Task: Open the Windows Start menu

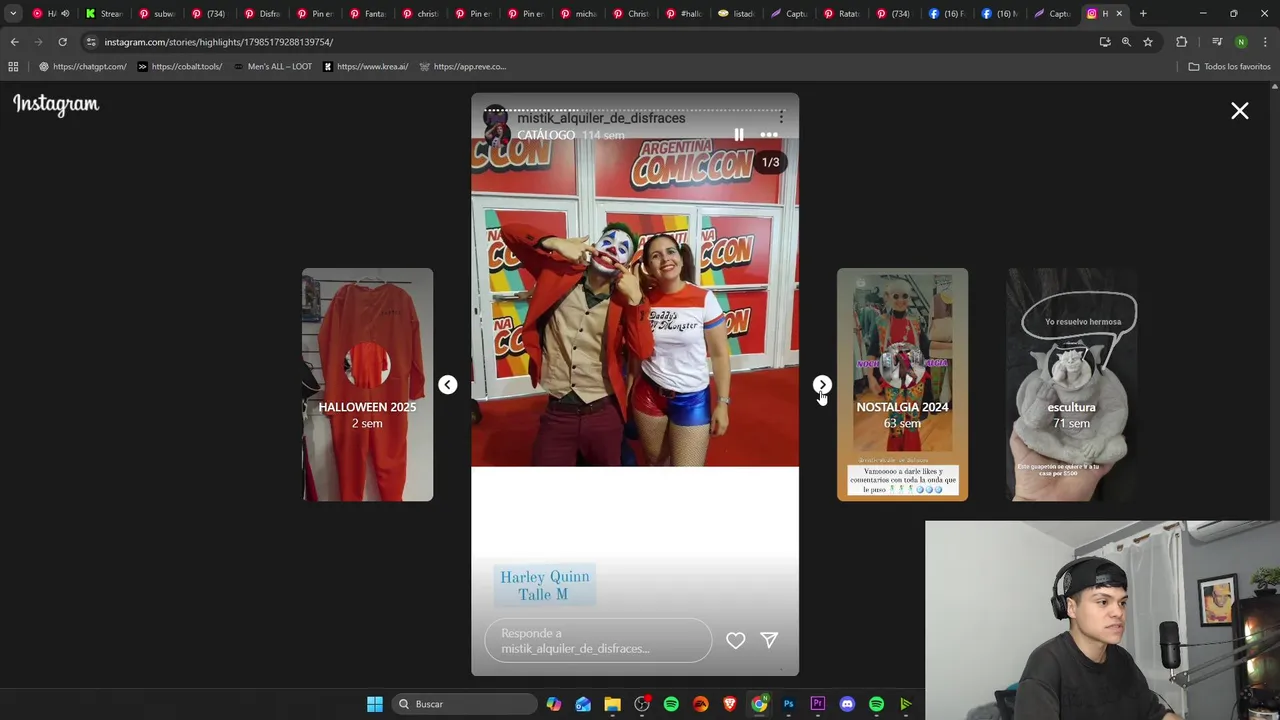Action: (375, 704)
